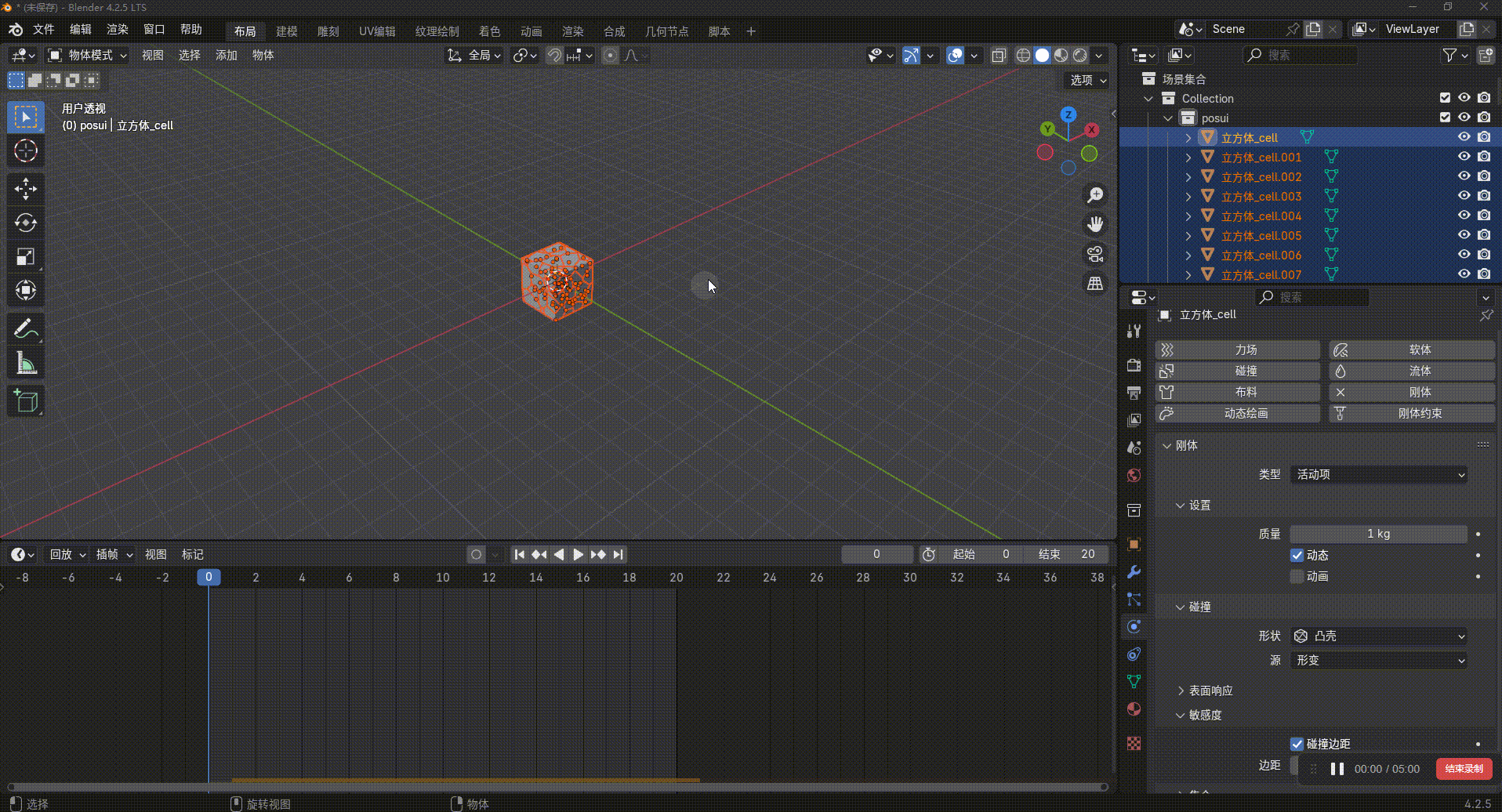Uncheck the 动态 checkbox
The image size is (1502, 812).
1297,555
